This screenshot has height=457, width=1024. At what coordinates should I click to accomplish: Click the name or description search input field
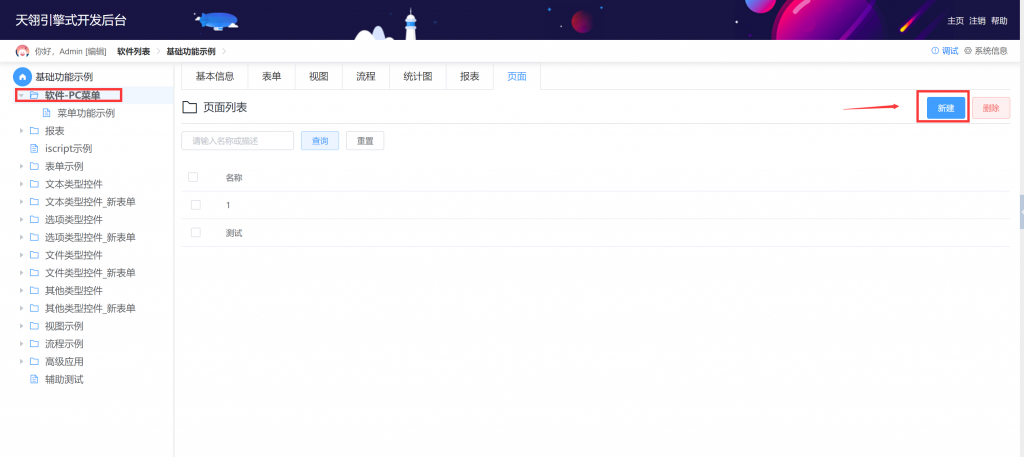(237, 141)
